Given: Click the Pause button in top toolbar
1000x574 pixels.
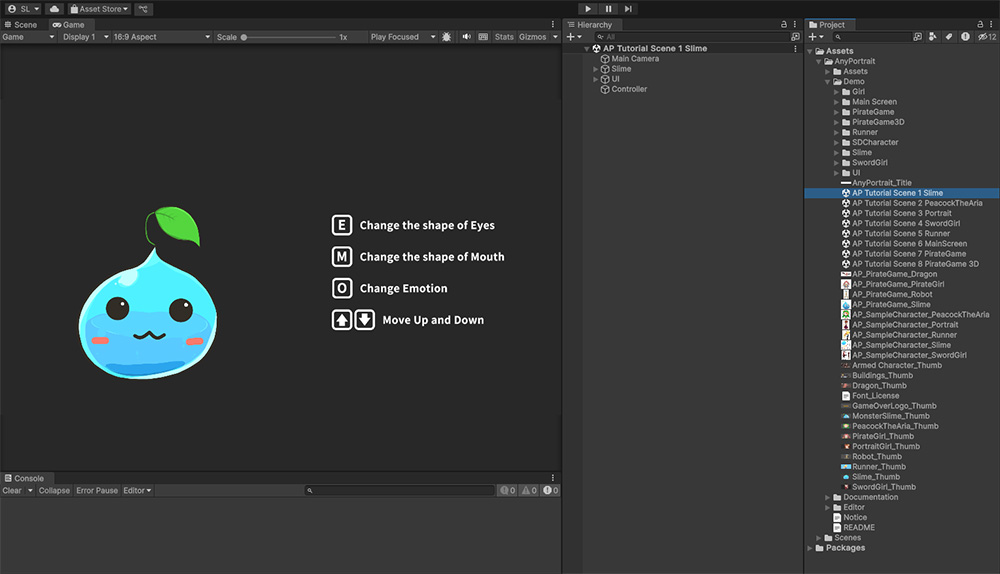Looking at the screenshot, I should (x=608, y=9).
